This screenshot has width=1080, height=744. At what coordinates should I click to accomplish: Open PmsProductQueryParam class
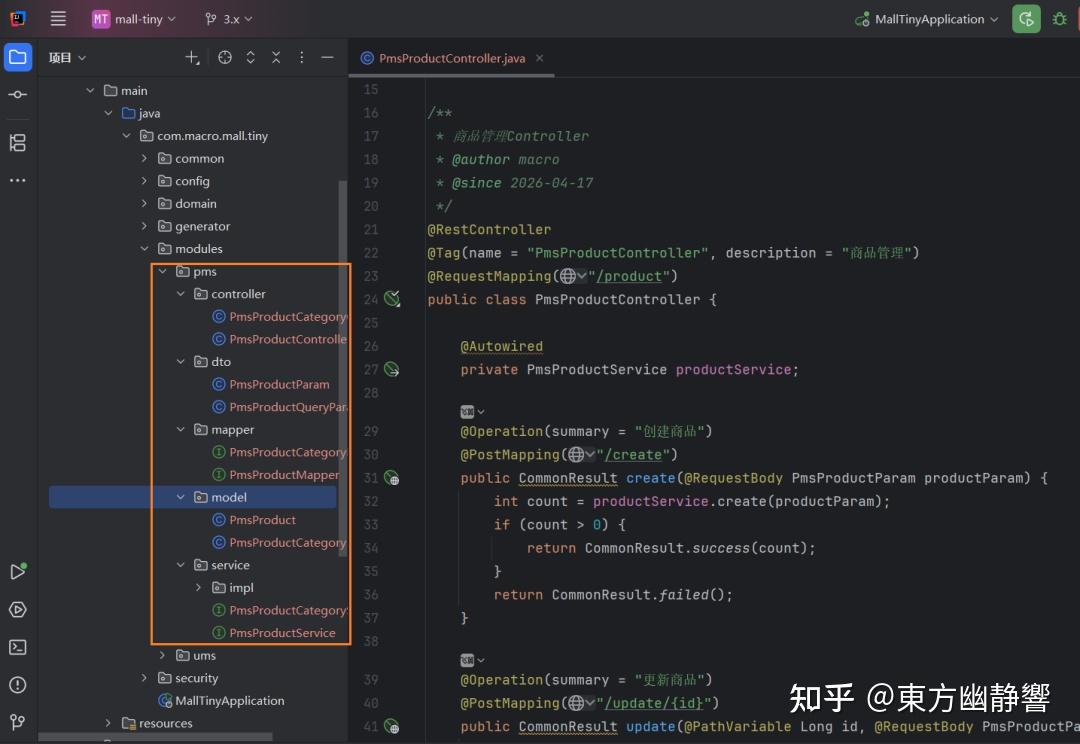(288, 407)
